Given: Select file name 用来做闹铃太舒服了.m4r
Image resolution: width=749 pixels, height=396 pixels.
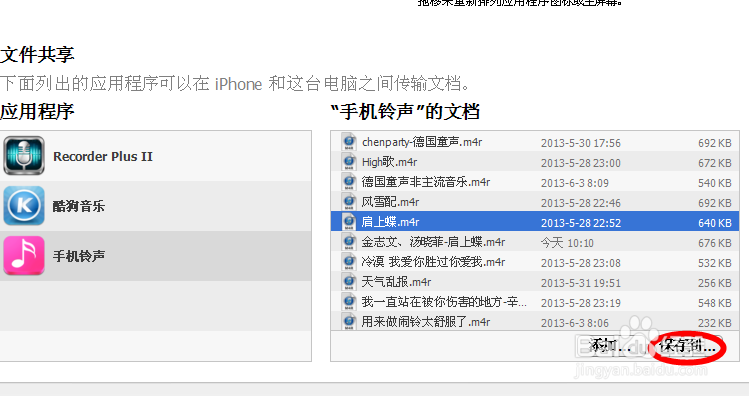Looking at the screenshot, I should pyautogui.click(x=426, y=322).
